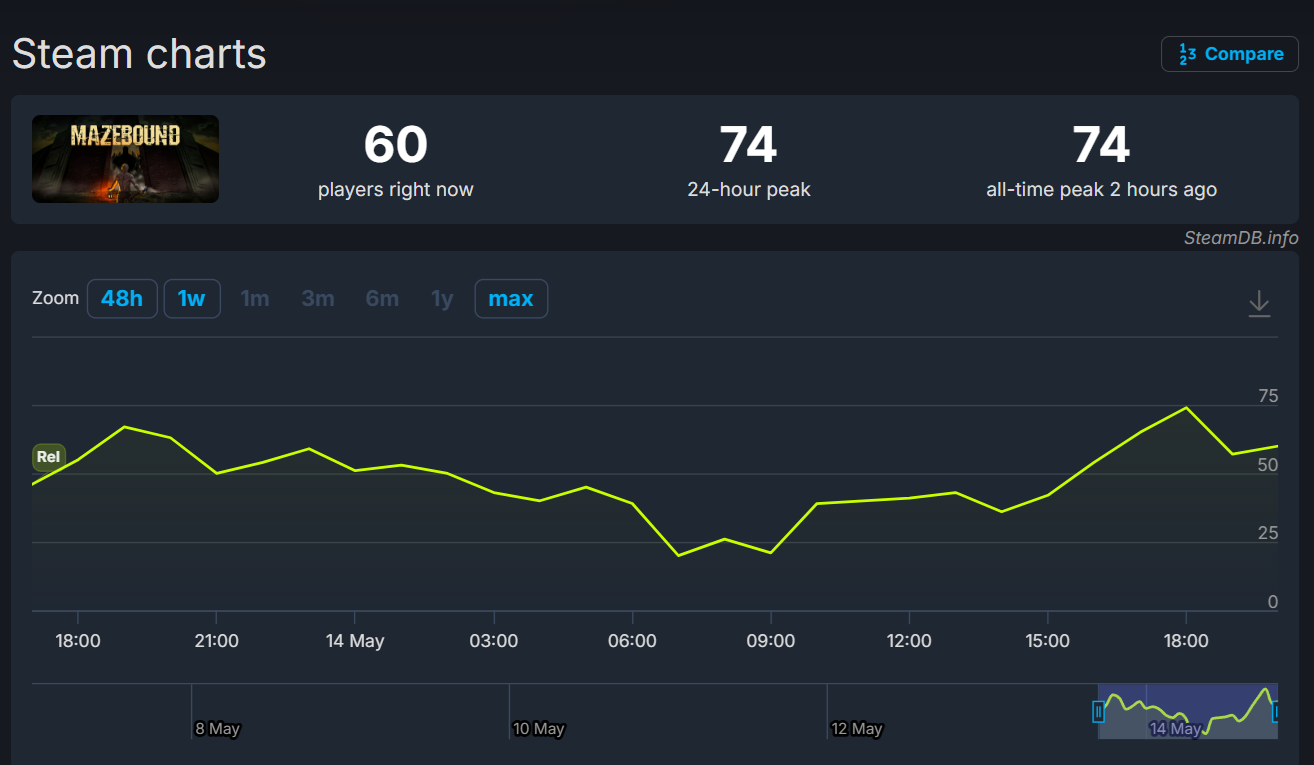Open the Mazebound game thumbnail
The image size is (1314, 765).
(125, 159)
